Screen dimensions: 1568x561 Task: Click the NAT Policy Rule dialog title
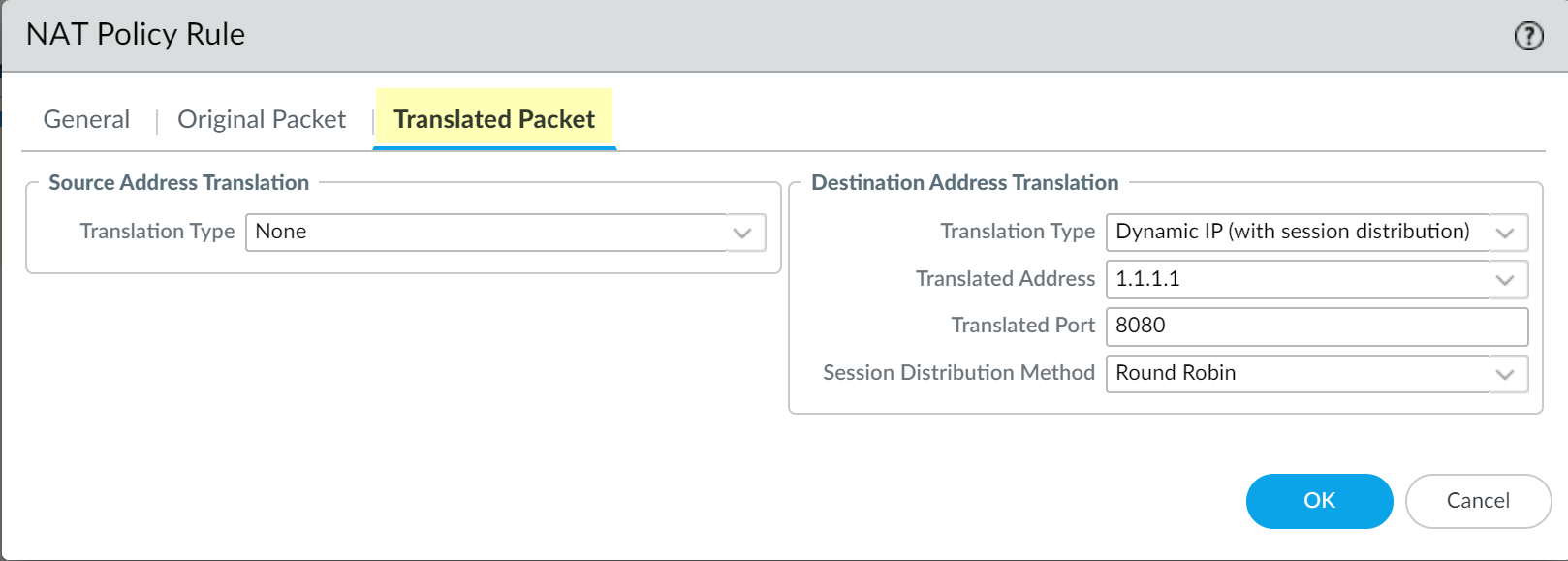click(x=136, y=35)
